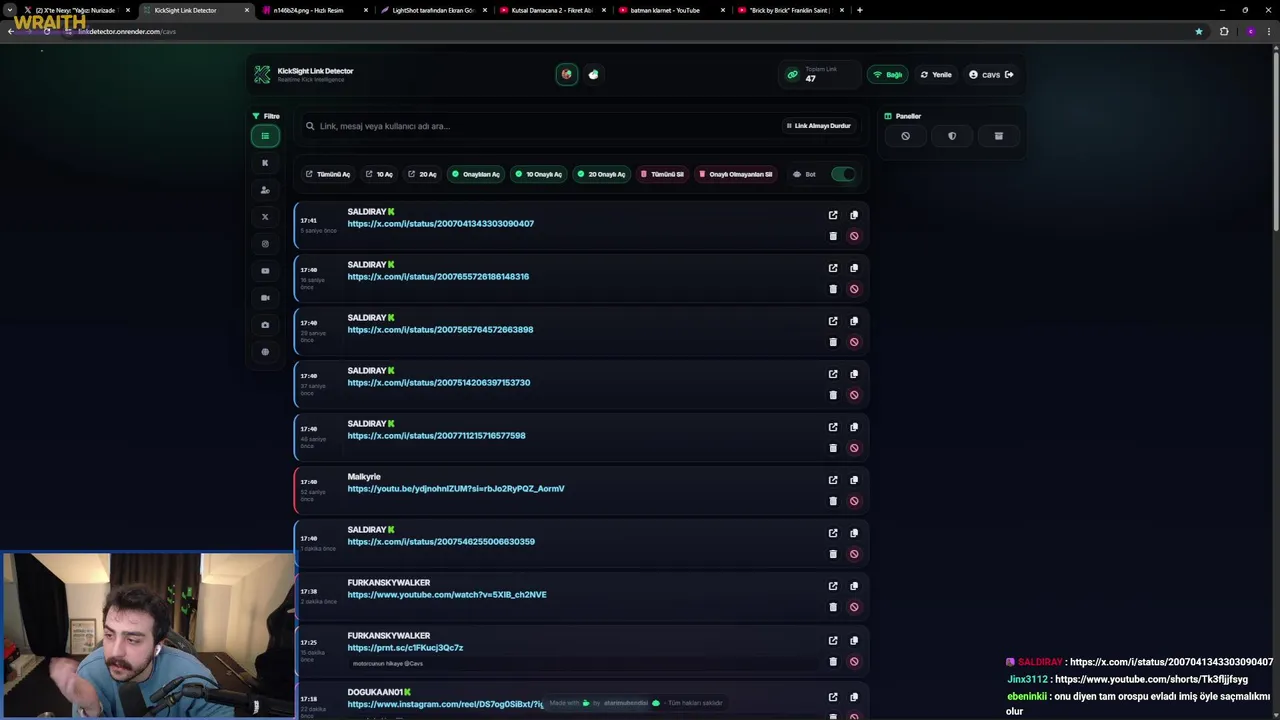Viewport: 1280px width, 720px height.
Task: Click the red round theme icon in header
Action: pyautogui.click(x=566, y=74)
